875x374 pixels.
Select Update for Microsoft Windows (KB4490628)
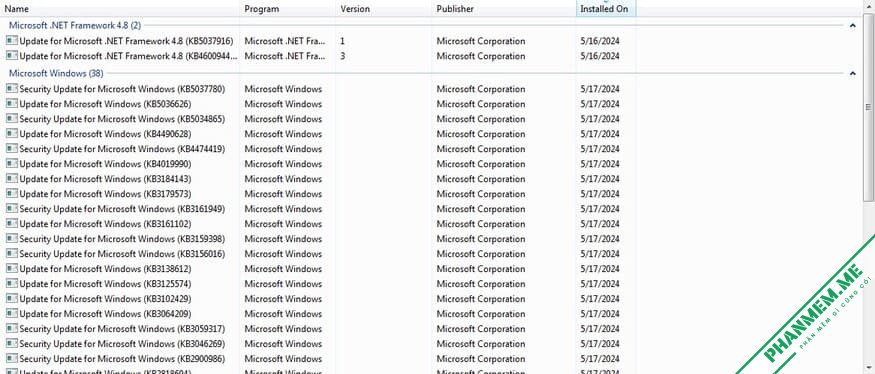(x=105, y=134)
